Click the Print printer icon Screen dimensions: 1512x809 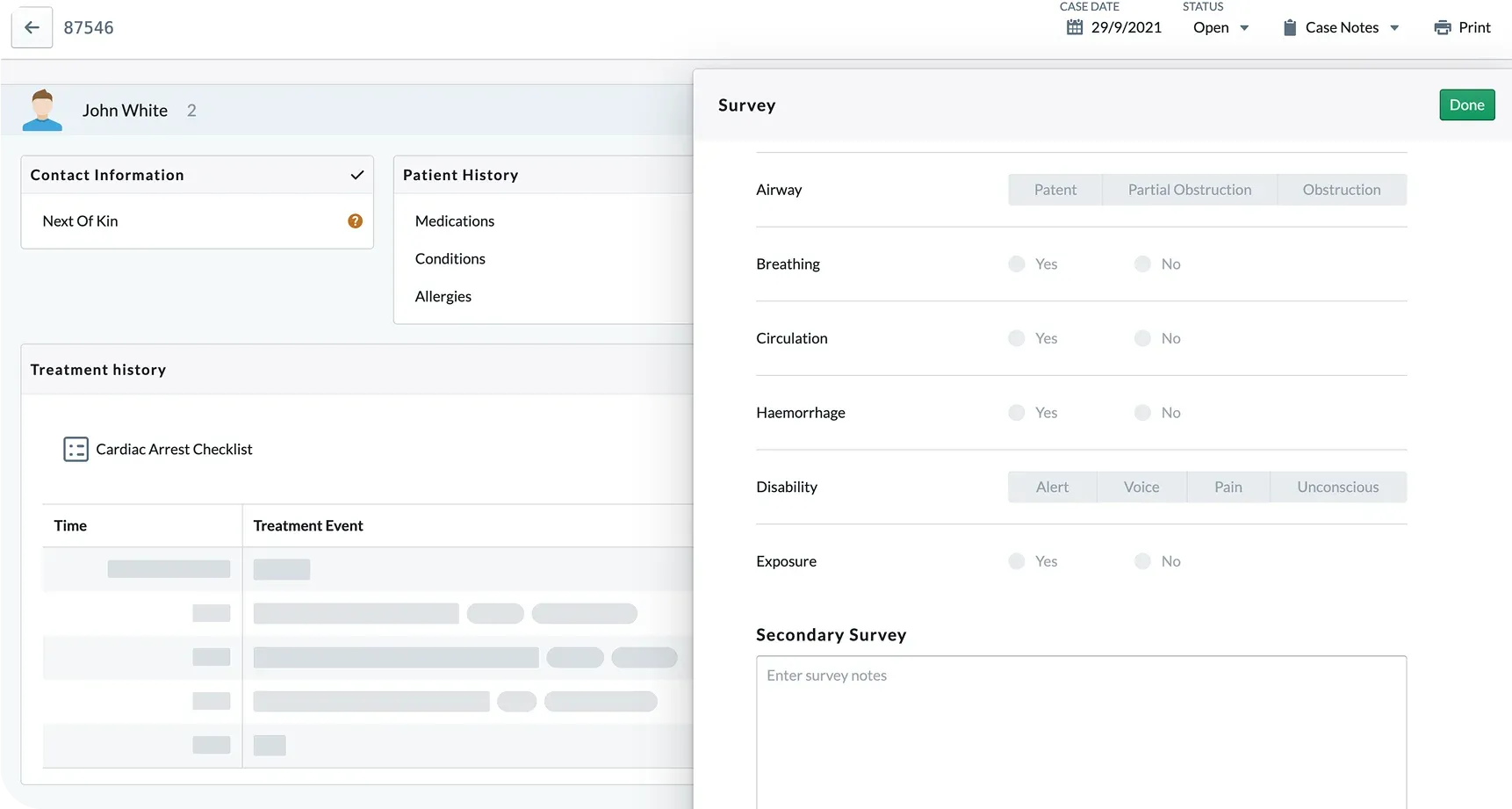pyautogui.click(x=1442, y=27)
